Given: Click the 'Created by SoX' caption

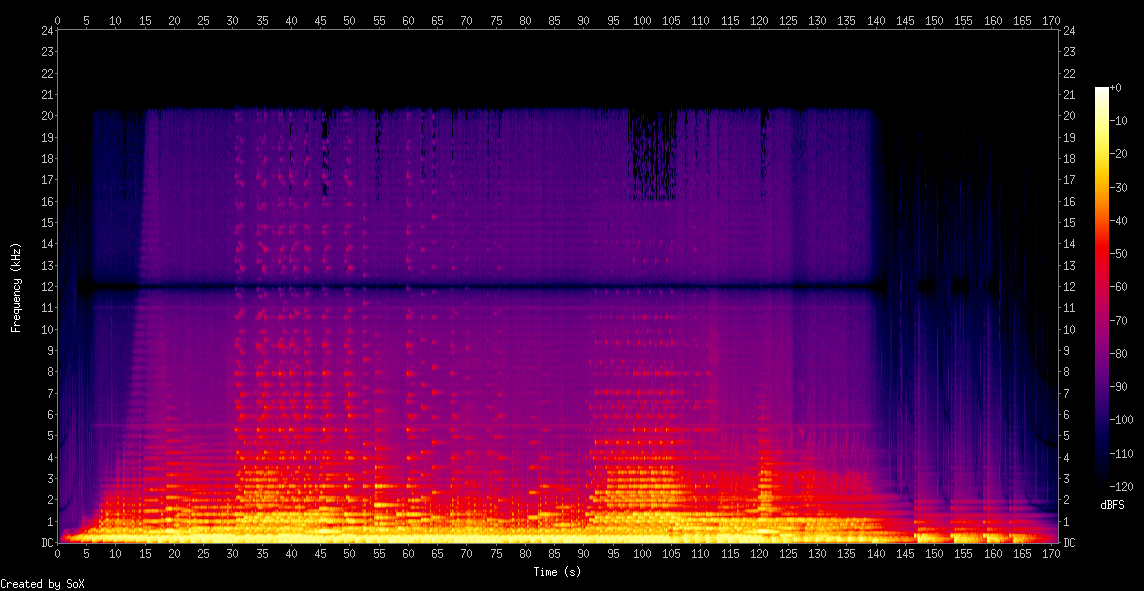Looking at the screenshot, I should (41, 584).
